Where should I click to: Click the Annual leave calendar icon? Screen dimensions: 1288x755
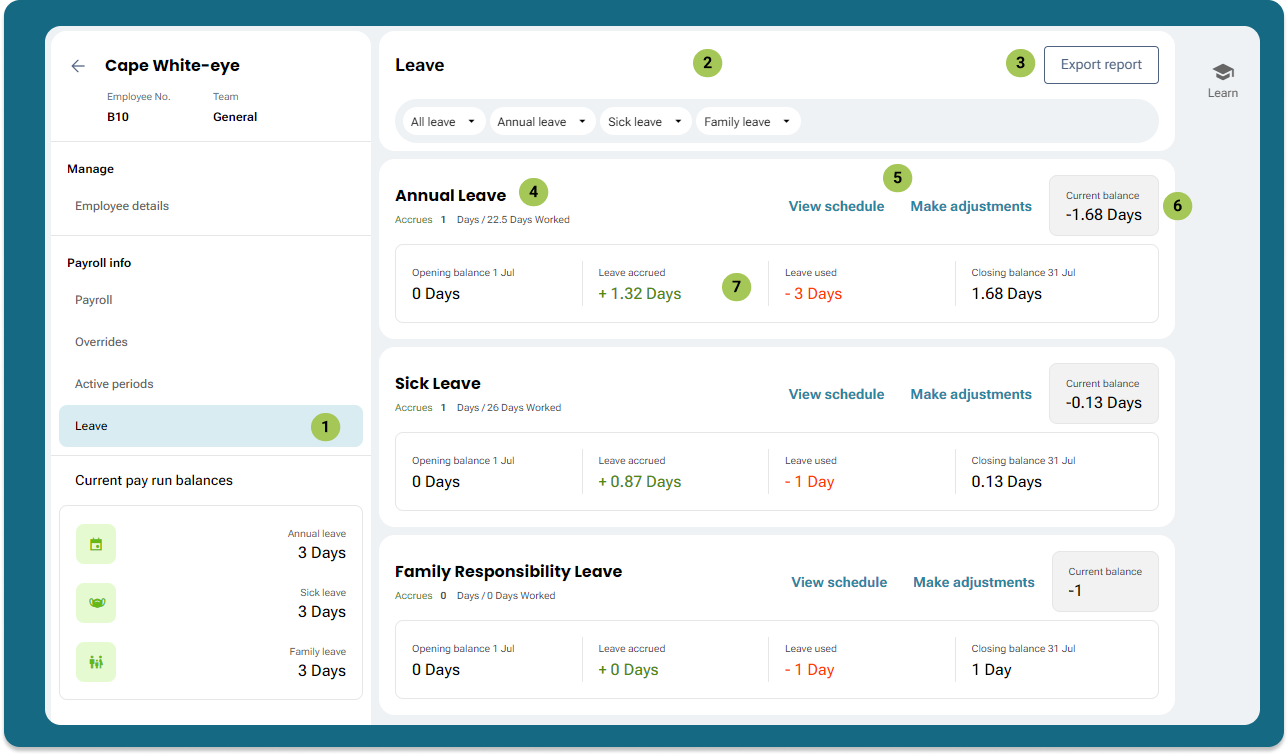click(x=96, y=544)
